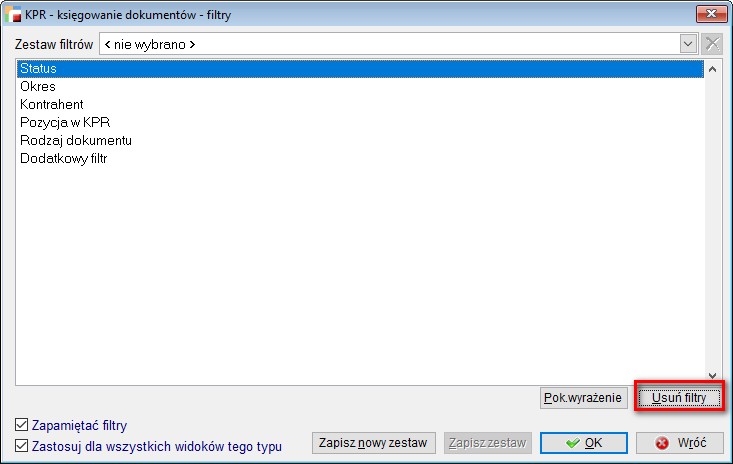Pick the Rodzaj dokumentu filter
The height and width of the screenshot is (464, 733).
click(x=76, y=141)
